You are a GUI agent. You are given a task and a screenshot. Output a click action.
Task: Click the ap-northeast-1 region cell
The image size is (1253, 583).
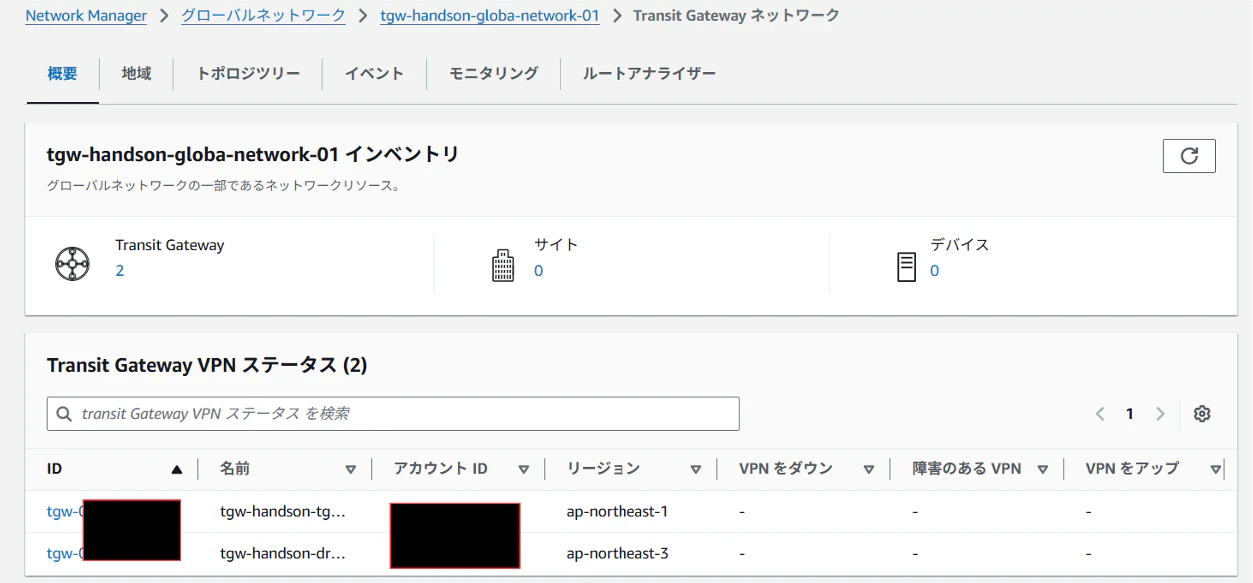tap(617, 512)
